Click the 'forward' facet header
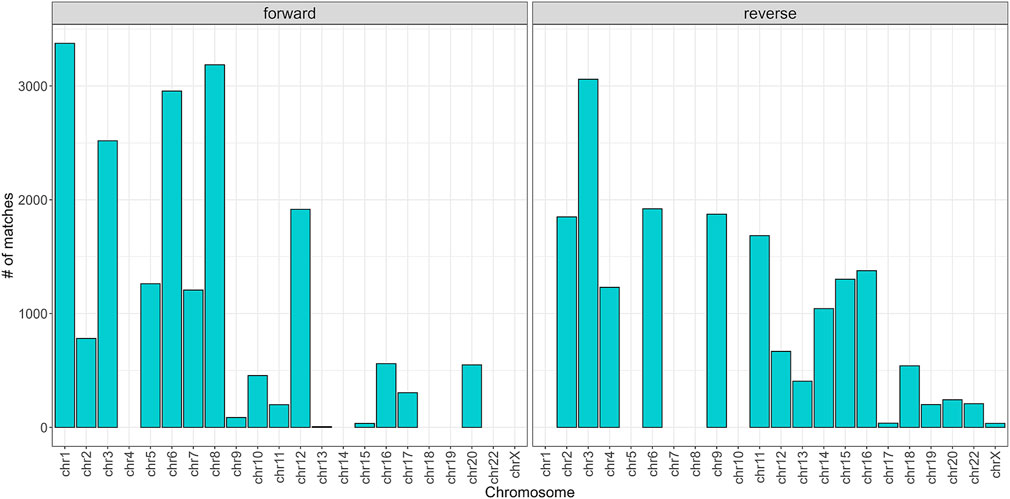 (289, 13)
